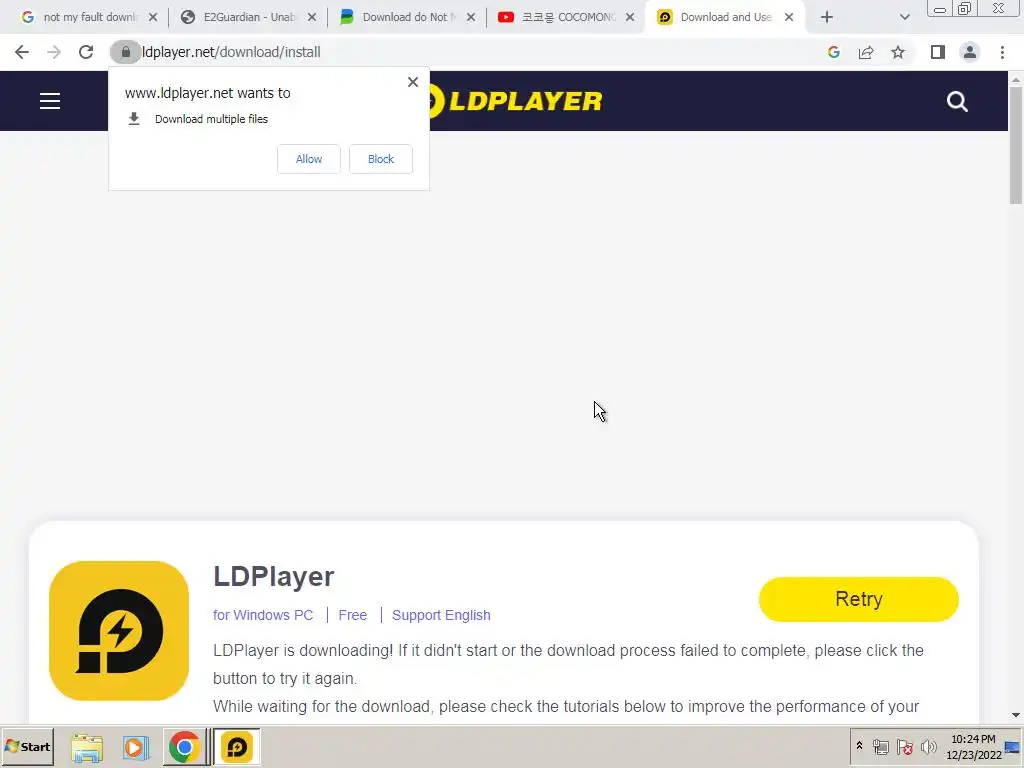Click the LDPlayer app logo thumbnail
The height and width of the screenshot is (768, 1024).
(x=119, y=631)
